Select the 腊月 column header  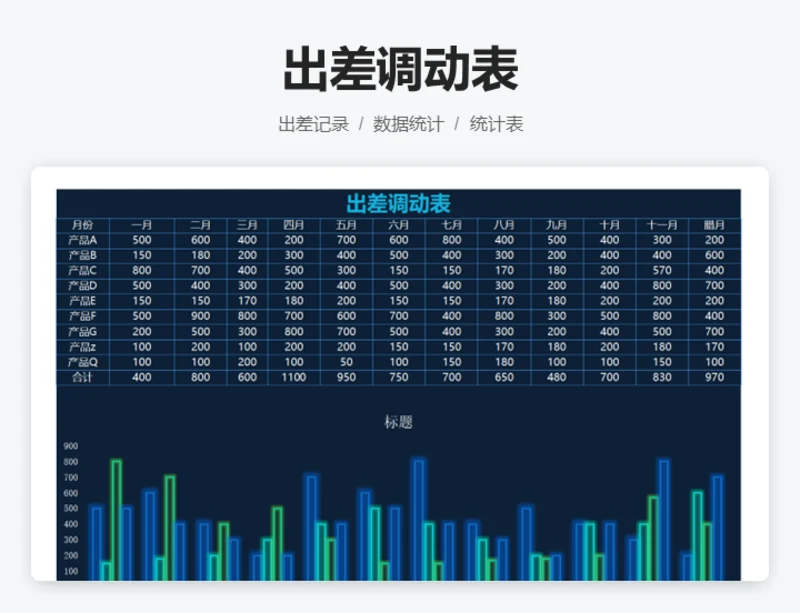[x=714, y=225]
